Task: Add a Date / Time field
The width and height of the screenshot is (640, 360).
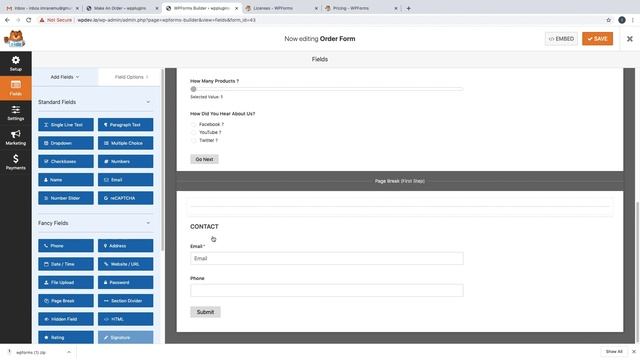Action: tap(66, 264)
